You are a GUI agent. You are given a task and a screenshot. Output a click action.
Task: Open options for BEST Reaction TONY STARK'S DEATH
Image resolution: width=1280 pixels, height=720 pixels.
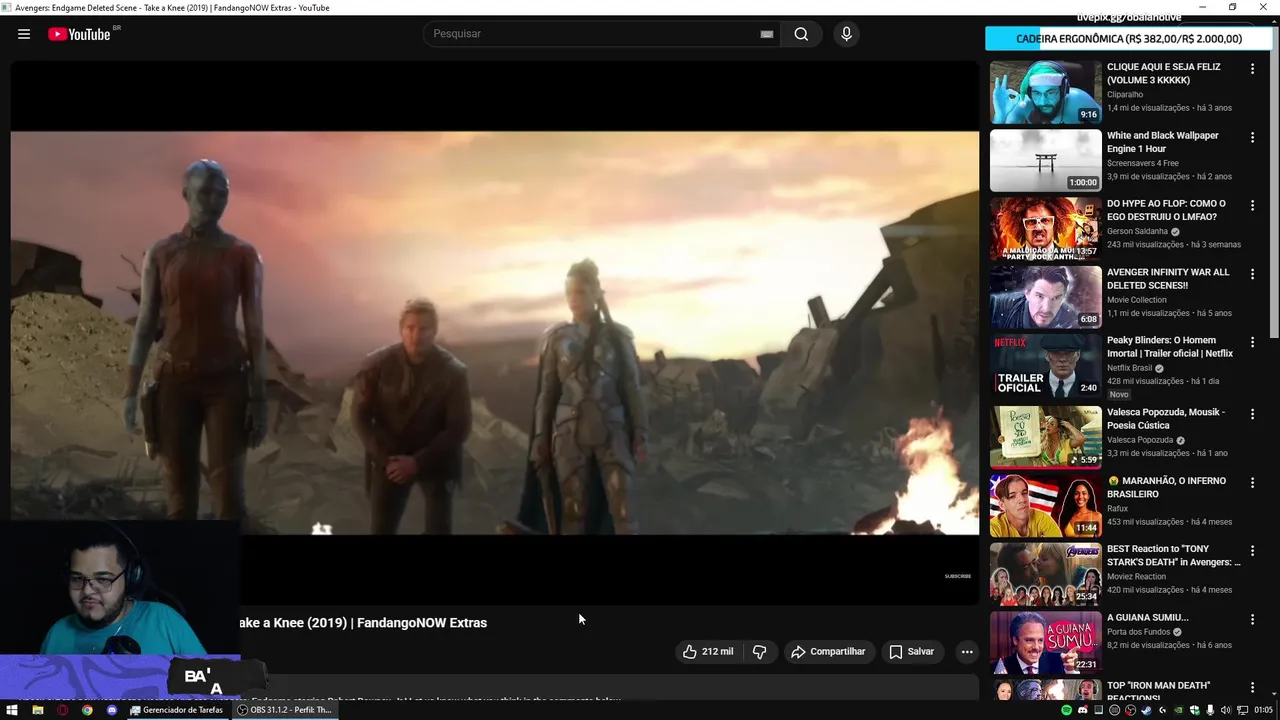1252,551
